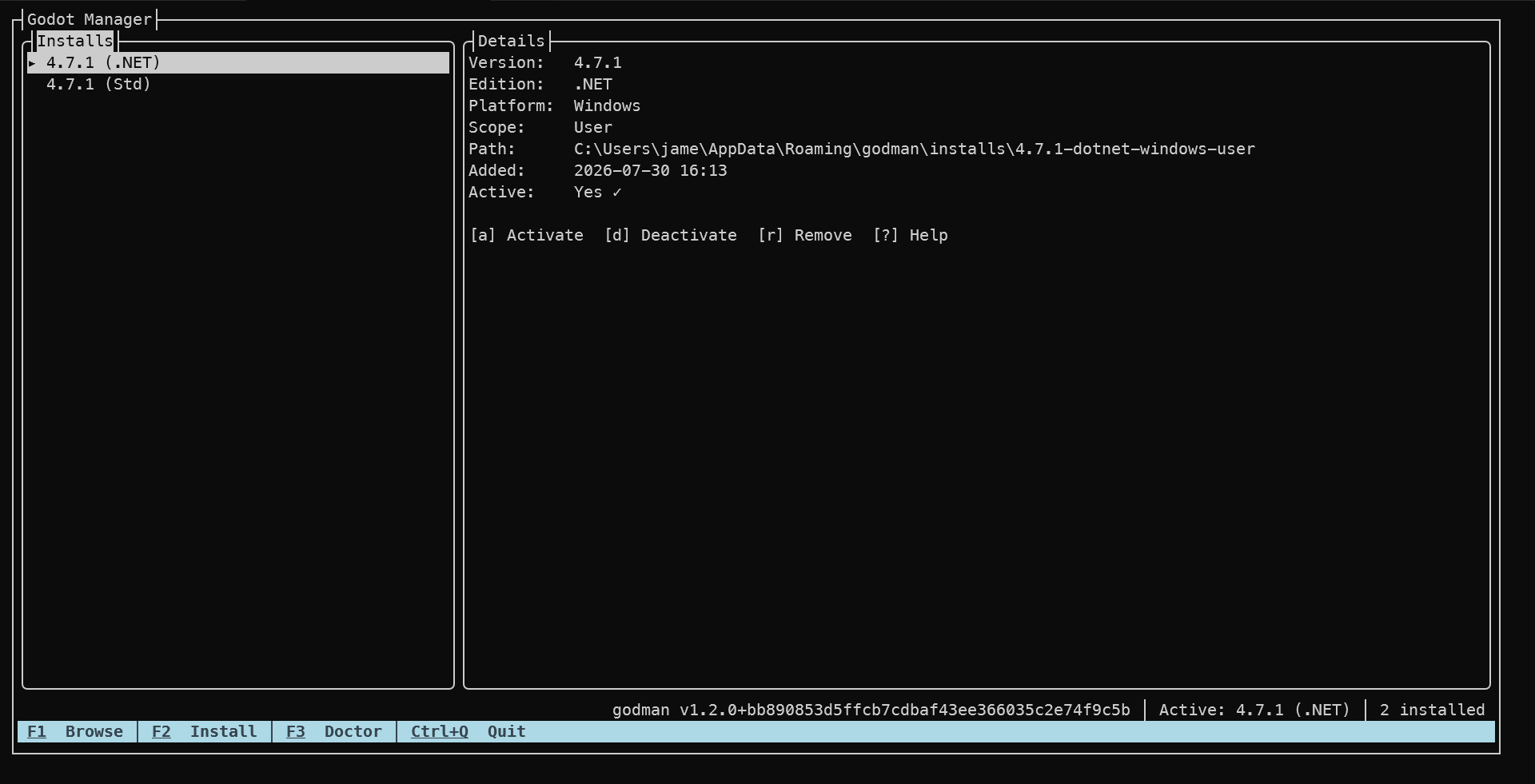Click the Edition value .NET

[593, 84]
